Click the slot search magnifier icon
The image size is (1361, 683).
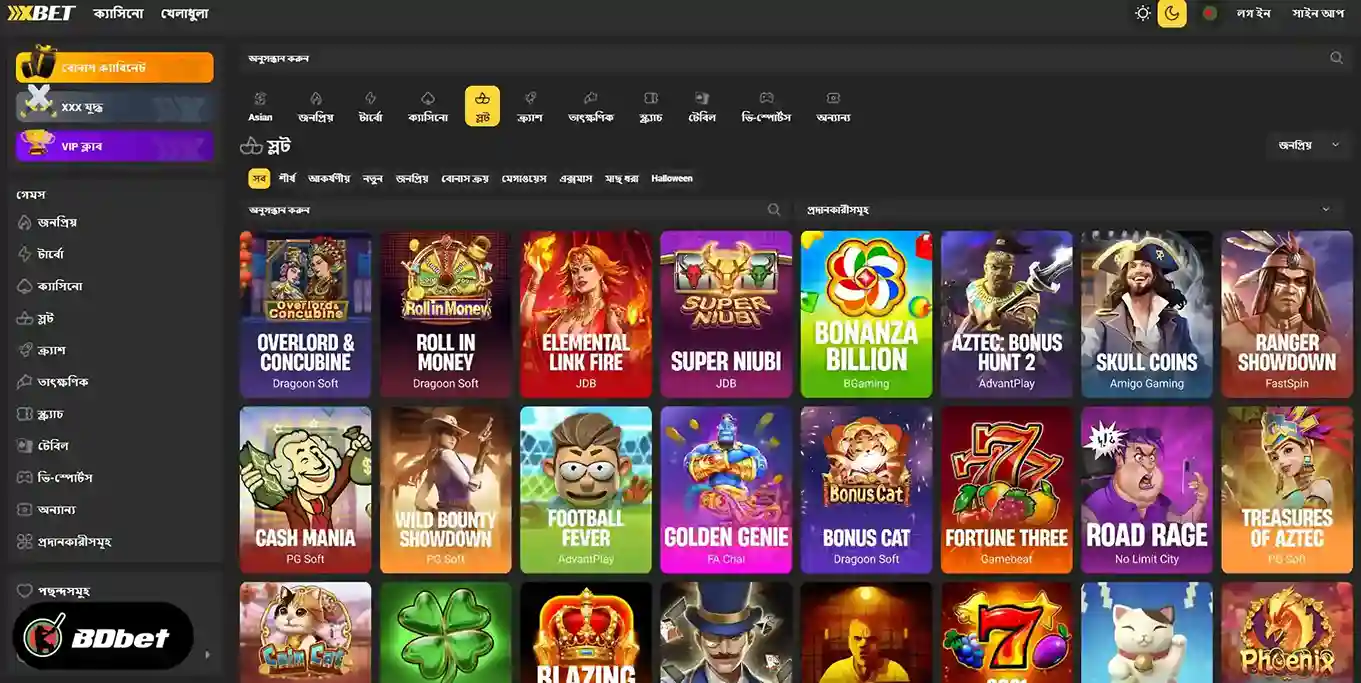coord(774,210)
